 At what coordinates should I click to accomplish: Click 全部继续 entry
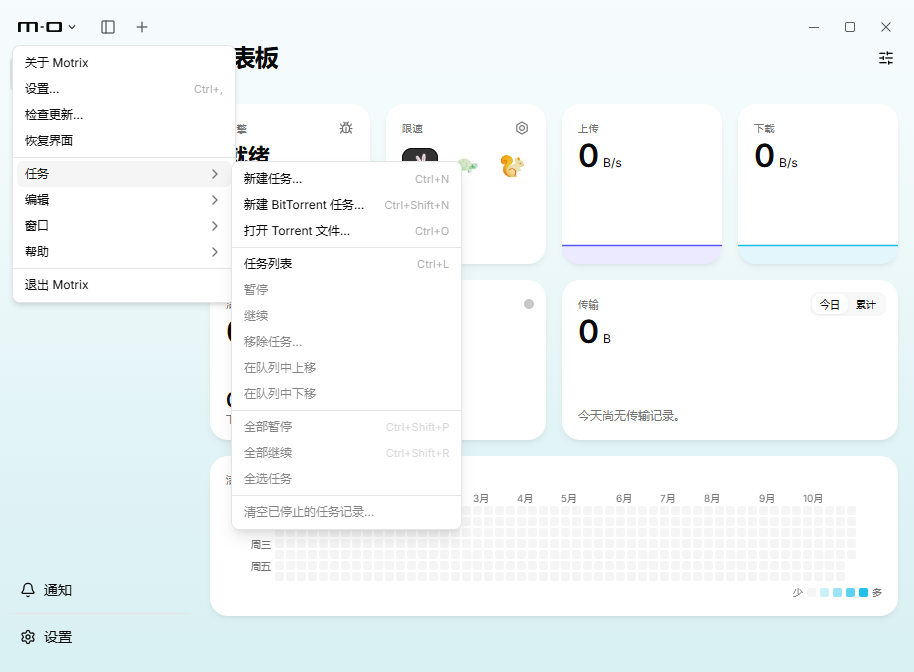tap(346, 453)
